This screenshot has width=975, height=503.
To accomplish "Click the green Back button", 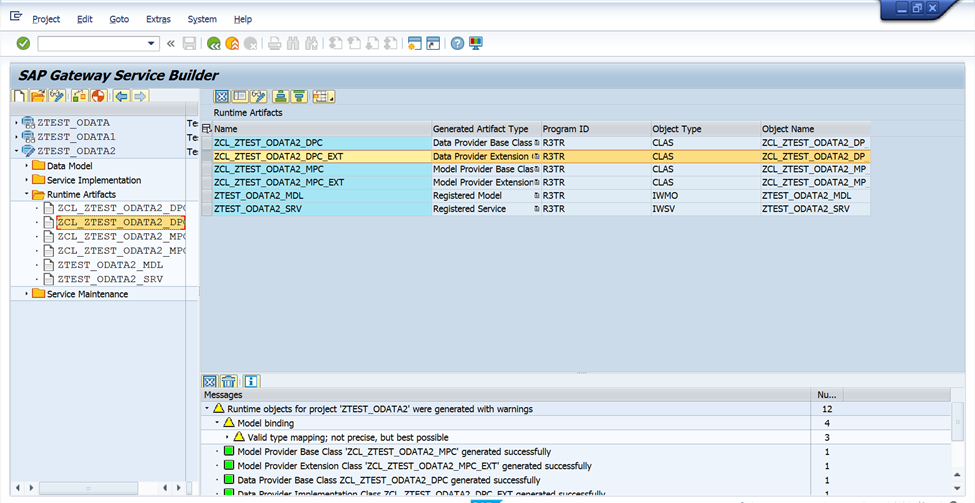I will [x=214, y=44].
